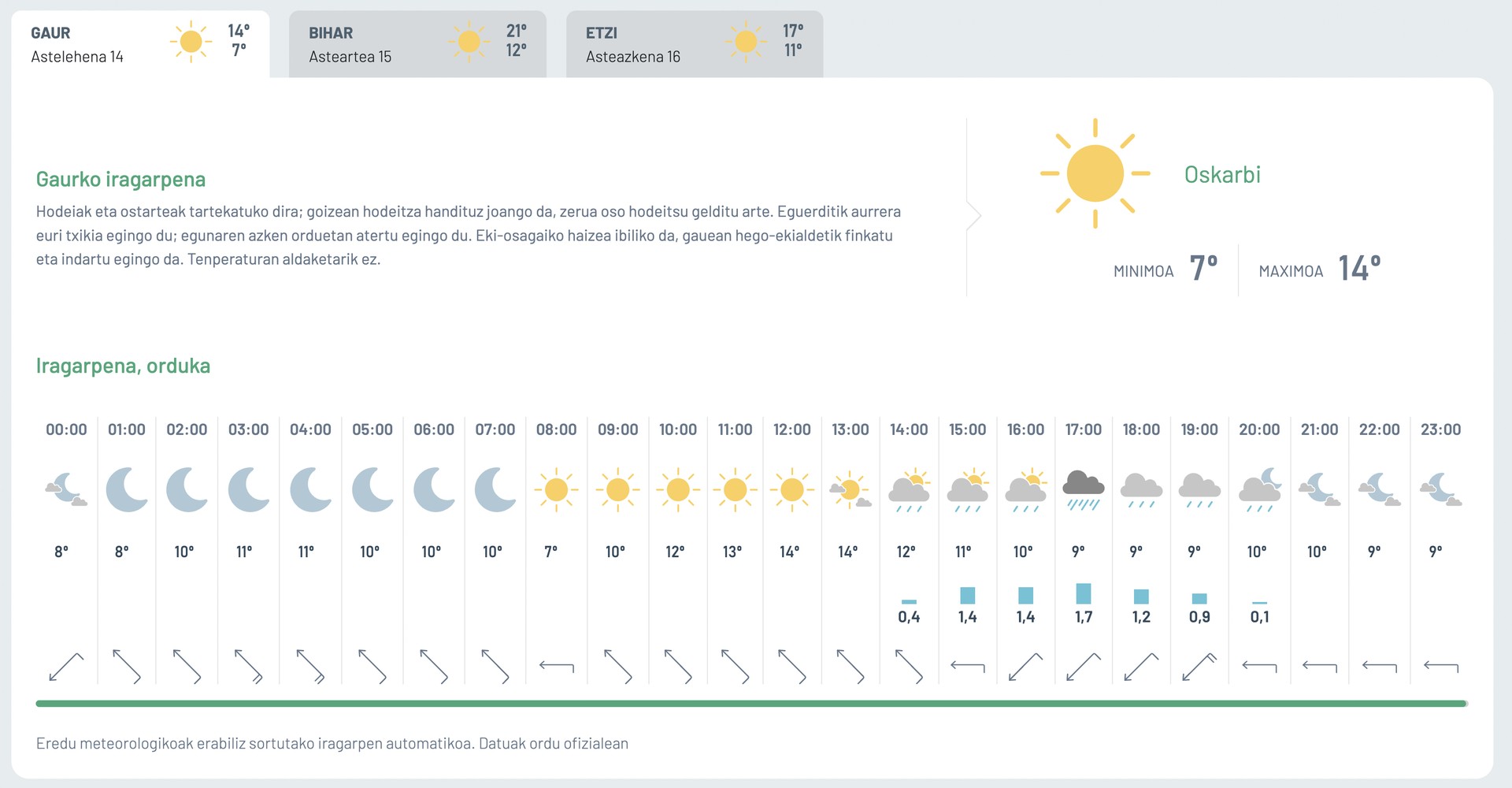Click the 09:00 hour label
The height and width of the screenshot is (788, 1512).
(617, 429)
